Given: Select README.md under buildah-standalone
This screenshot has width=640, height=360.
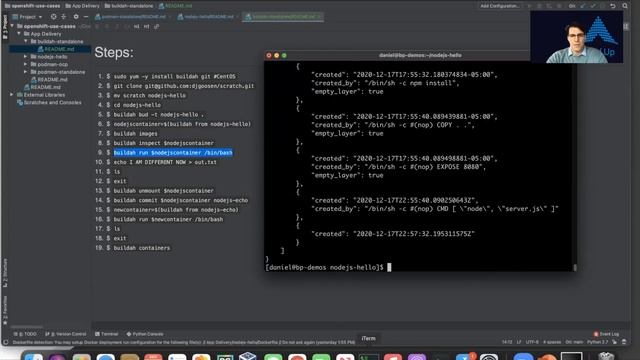Looking at the screenshot, I should pos(56,49).
